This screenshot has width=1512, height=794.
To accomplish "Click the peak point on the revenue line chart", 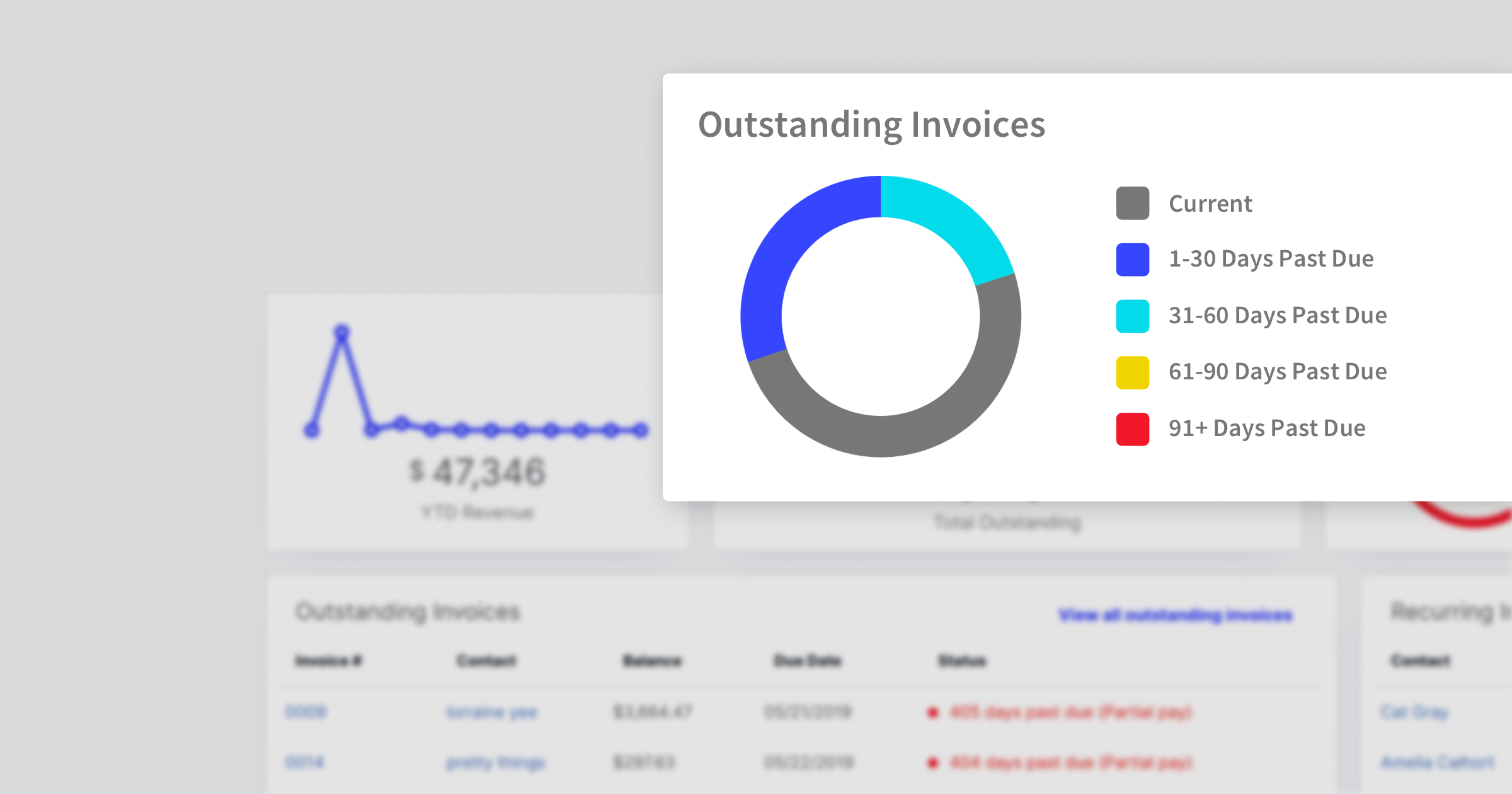I will pos(341,332).
